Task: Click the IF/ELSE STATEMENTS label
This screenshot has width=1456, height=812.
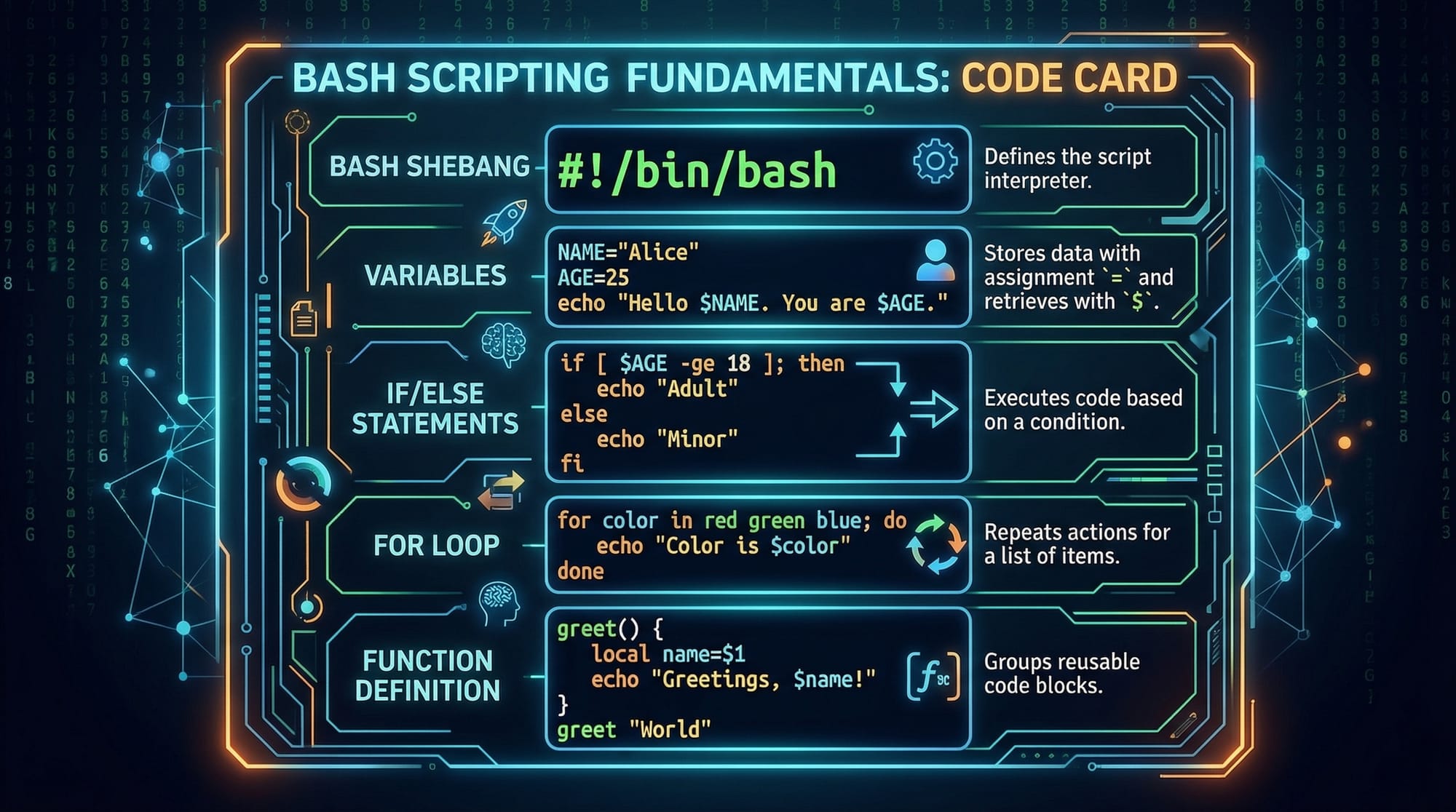Action: coord(435,408)
